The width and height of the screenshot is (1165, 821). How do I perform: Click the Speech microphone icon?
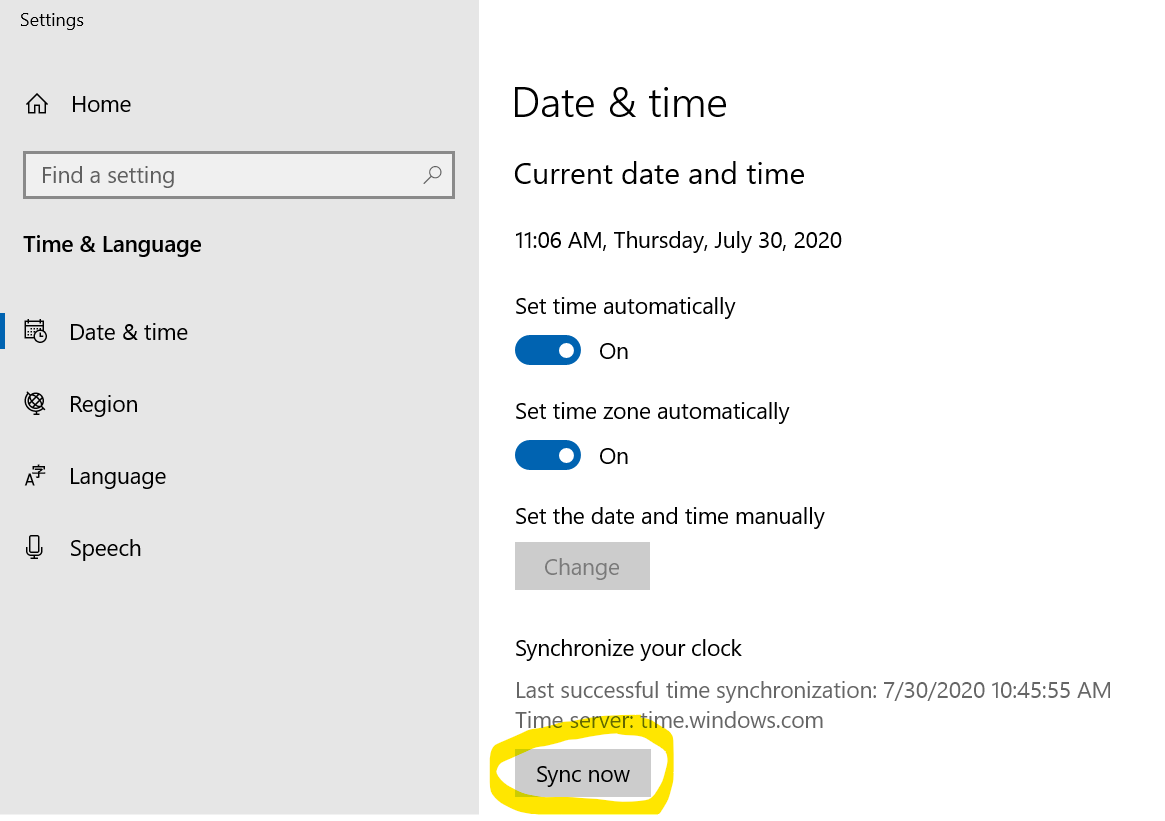tap(36, 548)
